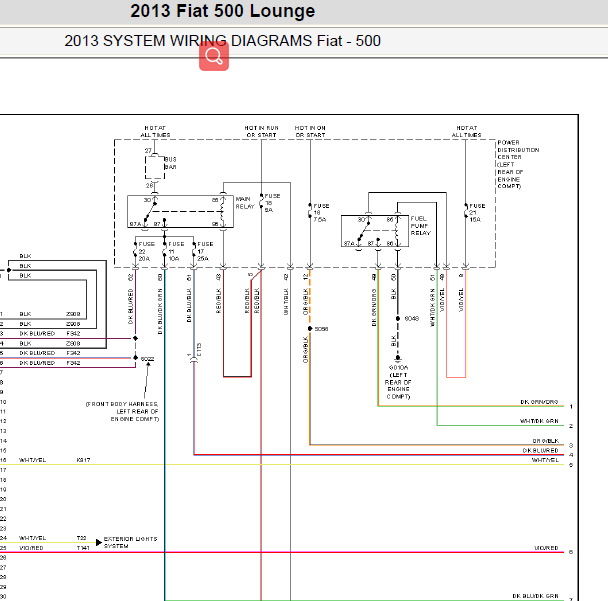Click the "WHT/YEL" label beside K917
Screen dimensions: 608x601
pos(33,460)
